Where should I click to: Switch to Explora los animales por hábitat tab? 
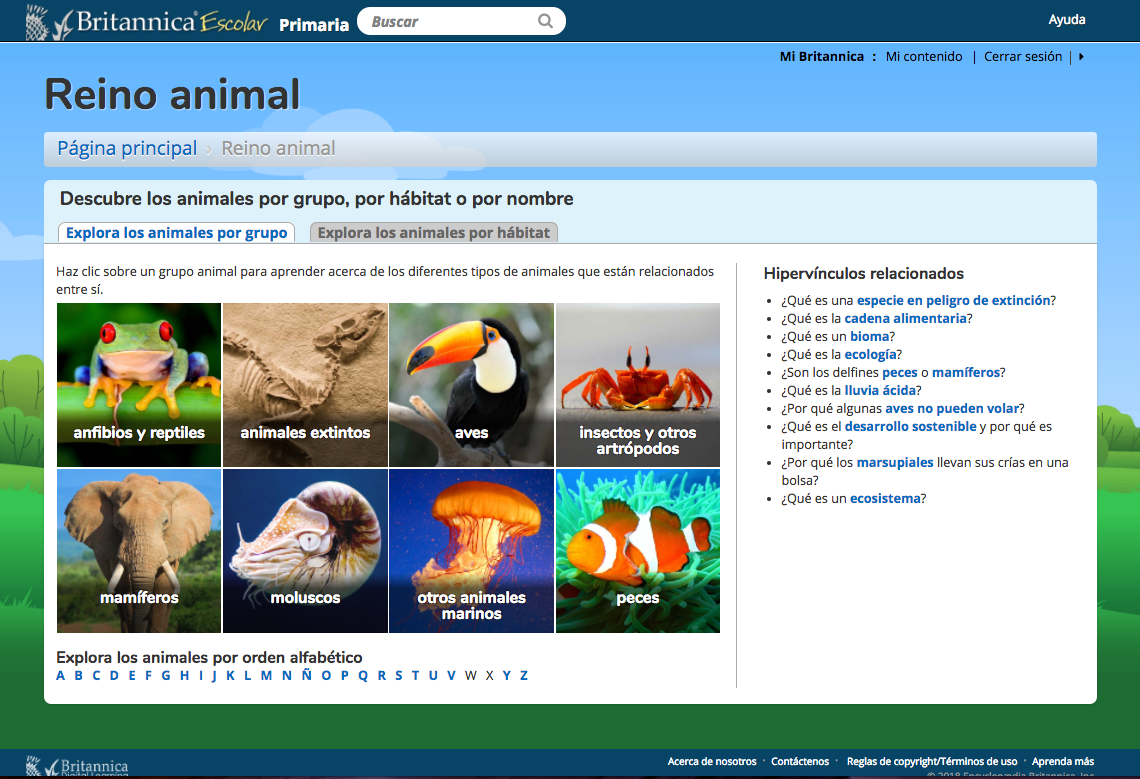[x=434, y=233]
